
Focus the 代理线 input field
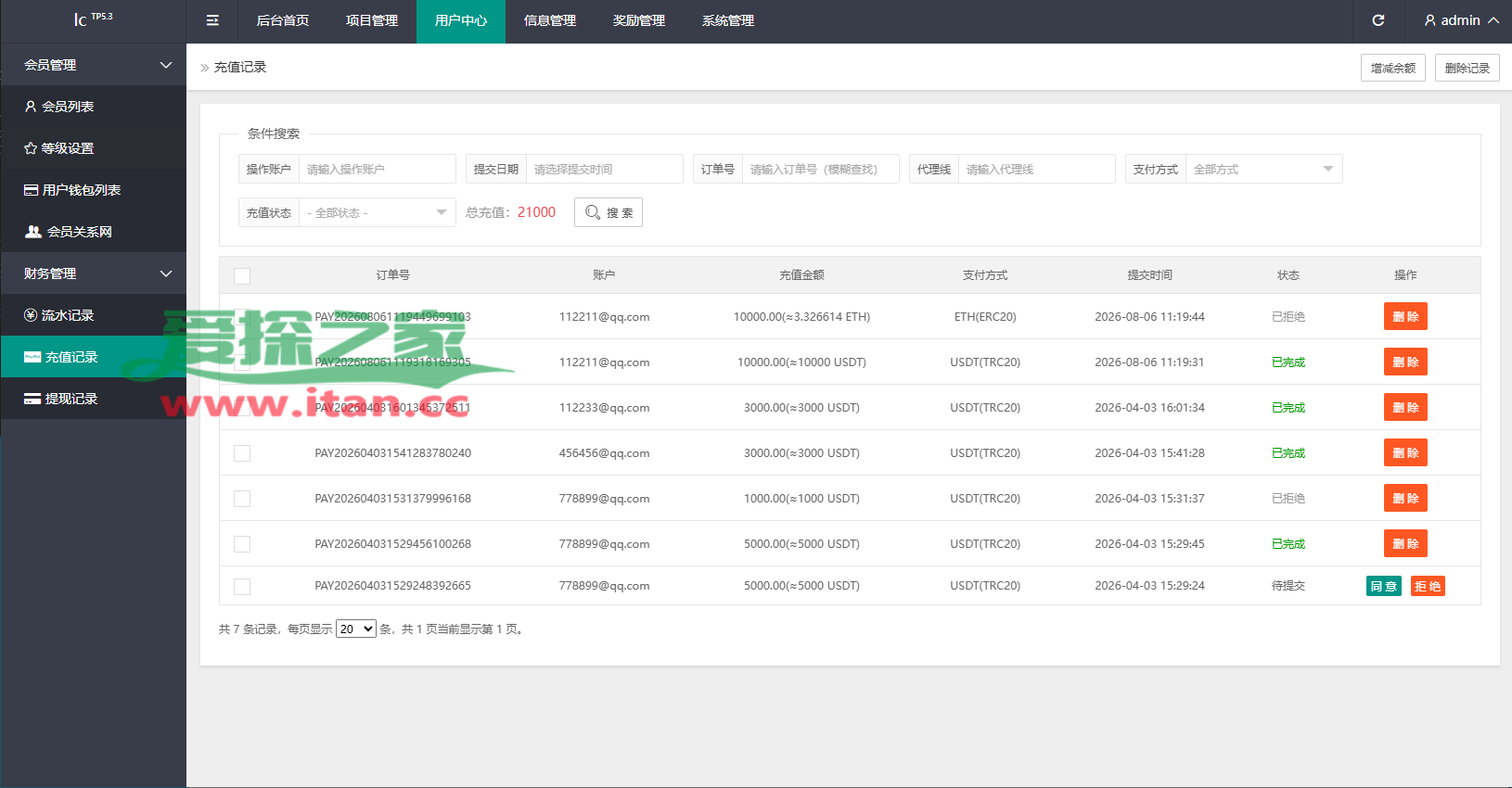click(x=1036, y=169)
